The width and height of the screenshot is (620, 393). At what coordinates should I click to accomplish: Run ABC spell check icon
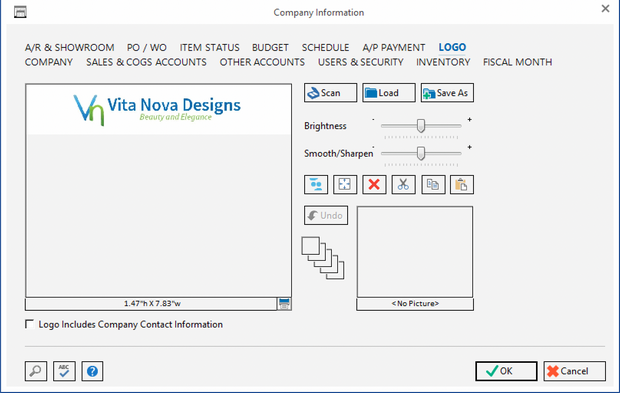pyautogui.click(x=64, y=371)
